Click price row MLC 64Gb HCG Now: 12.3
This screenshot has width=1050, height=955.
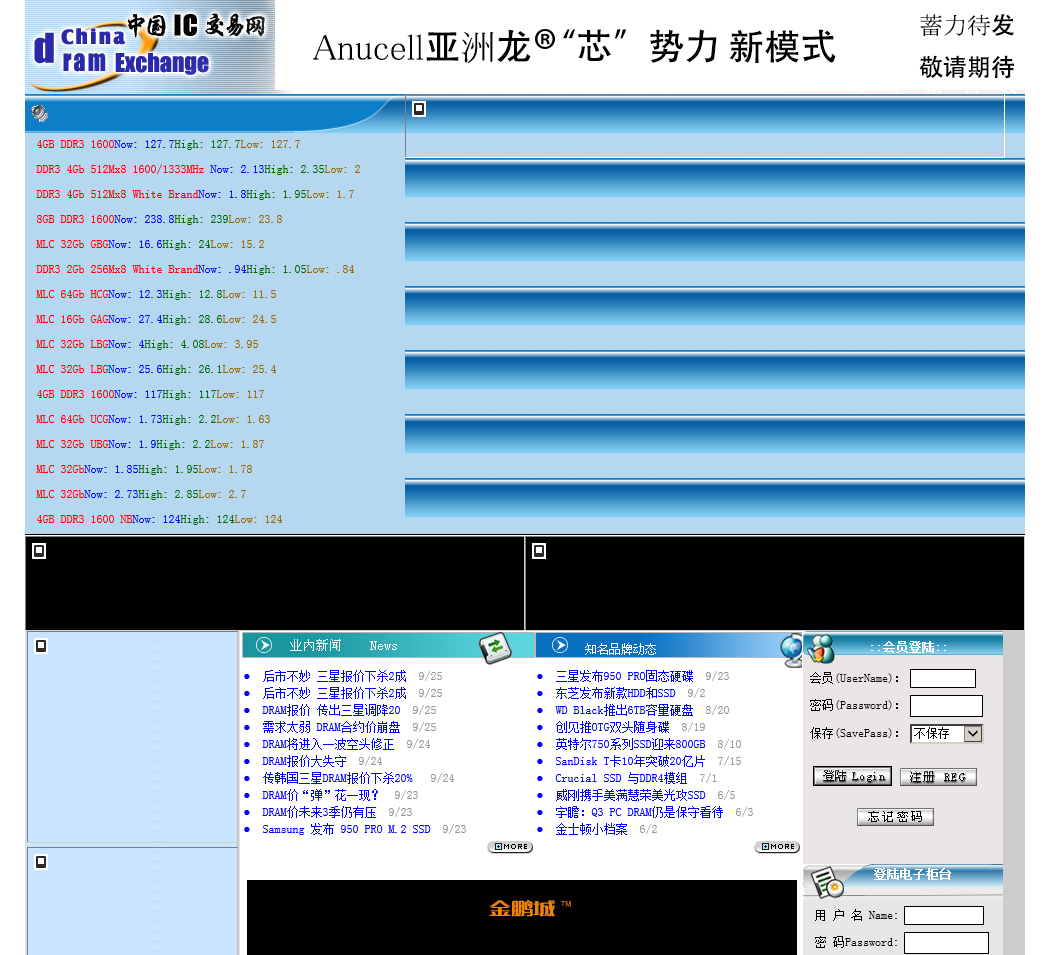[156, 294]
